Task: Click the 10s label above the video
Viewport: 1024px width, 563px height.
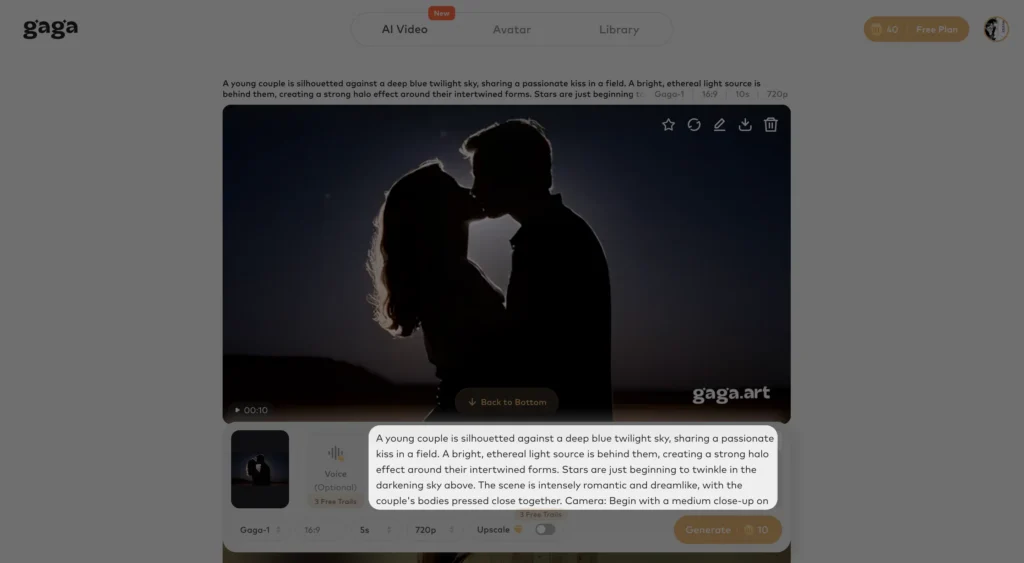Action: [742, 94]
